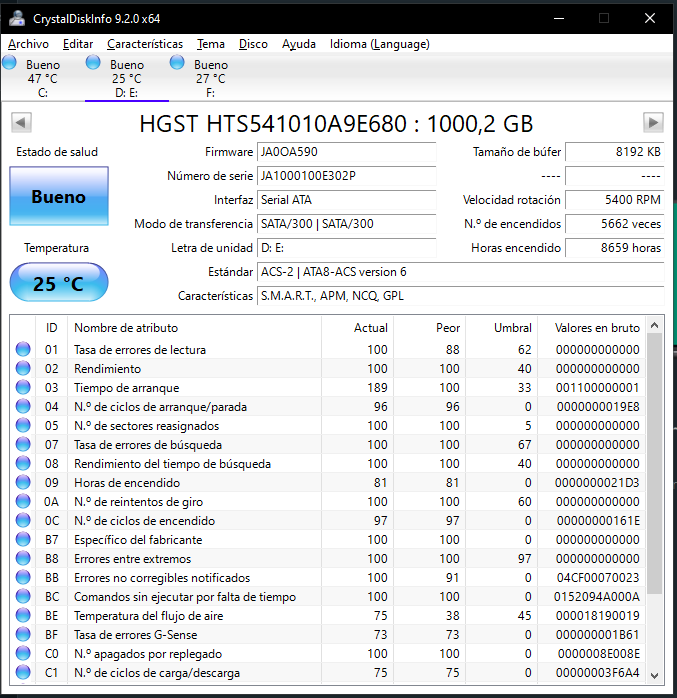Image resolution: width=677 pixels, height=698 pixels.
Task: Click raw value 04CF00070023
Action: (x=598, y=577)
